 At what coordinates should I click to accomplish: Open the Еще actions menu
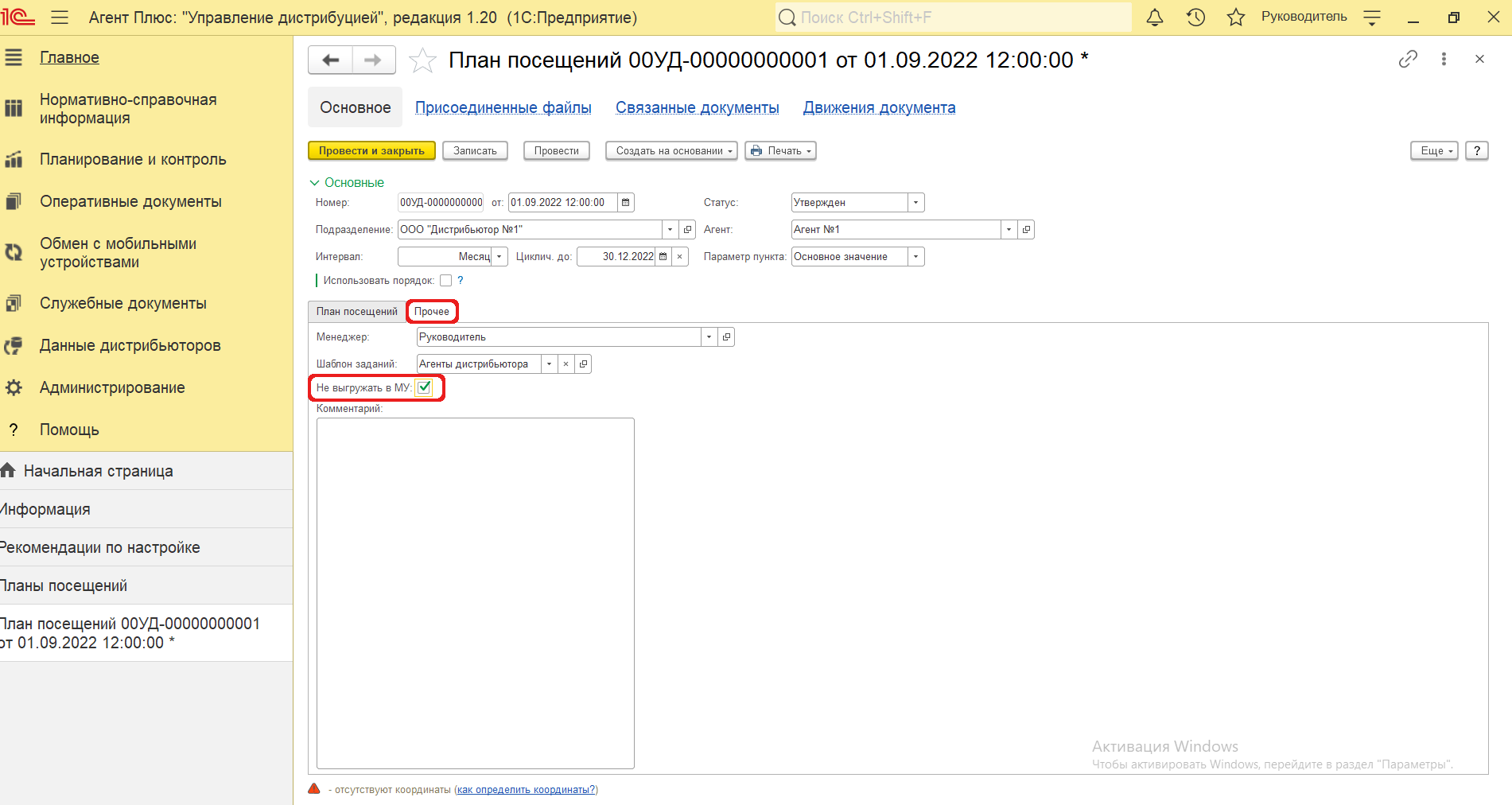point(1434,150)
